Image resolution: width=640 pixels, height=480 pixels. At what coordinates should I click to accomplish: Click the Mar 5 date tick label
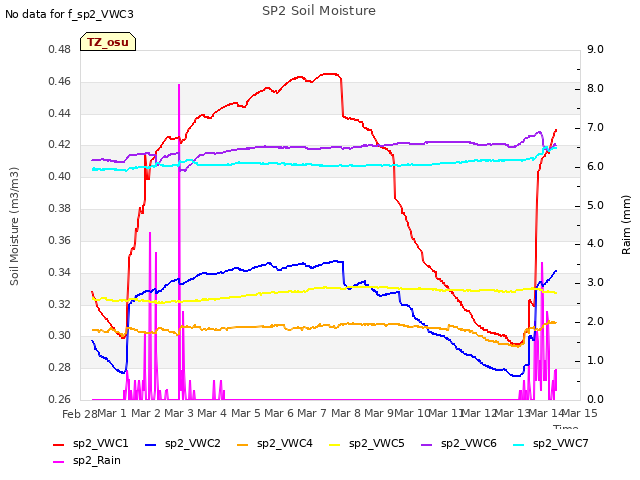pos(246,413)
